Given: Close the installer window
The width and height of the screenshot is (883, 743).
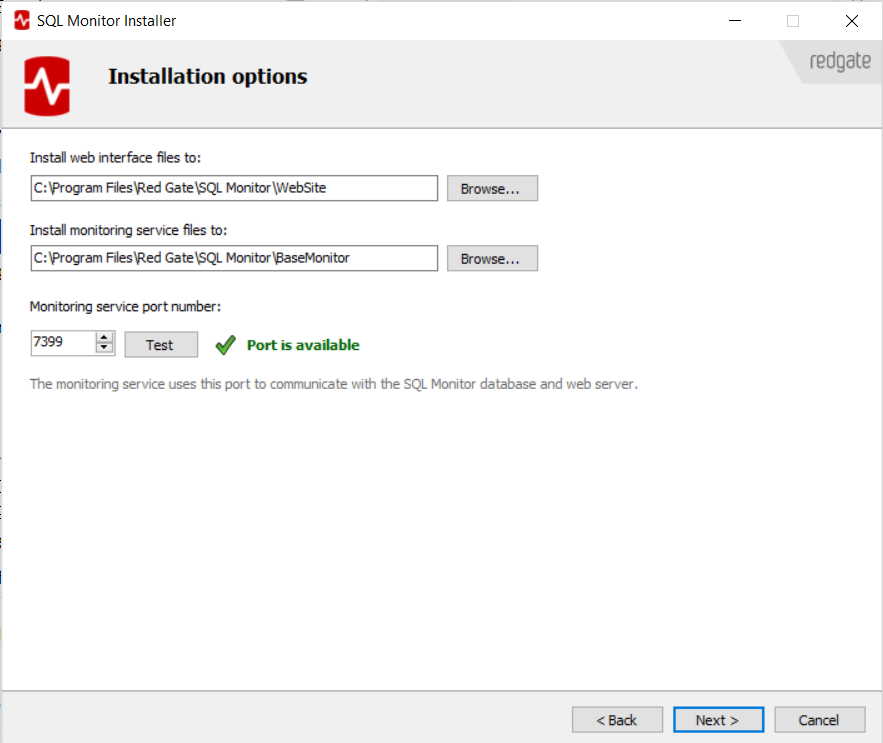Looking at the screenshot, I should tap(851, 20).
